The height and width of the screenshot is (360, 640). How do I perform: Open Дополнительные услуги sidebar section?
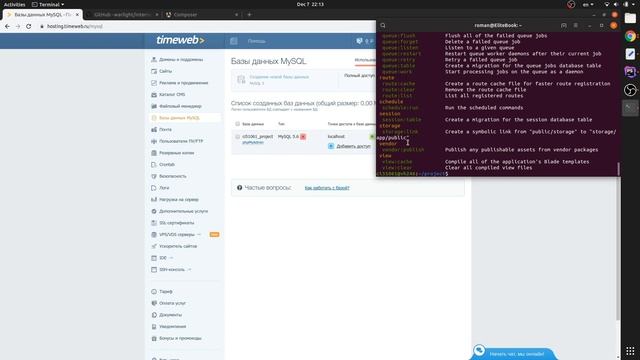pos(183,211)
